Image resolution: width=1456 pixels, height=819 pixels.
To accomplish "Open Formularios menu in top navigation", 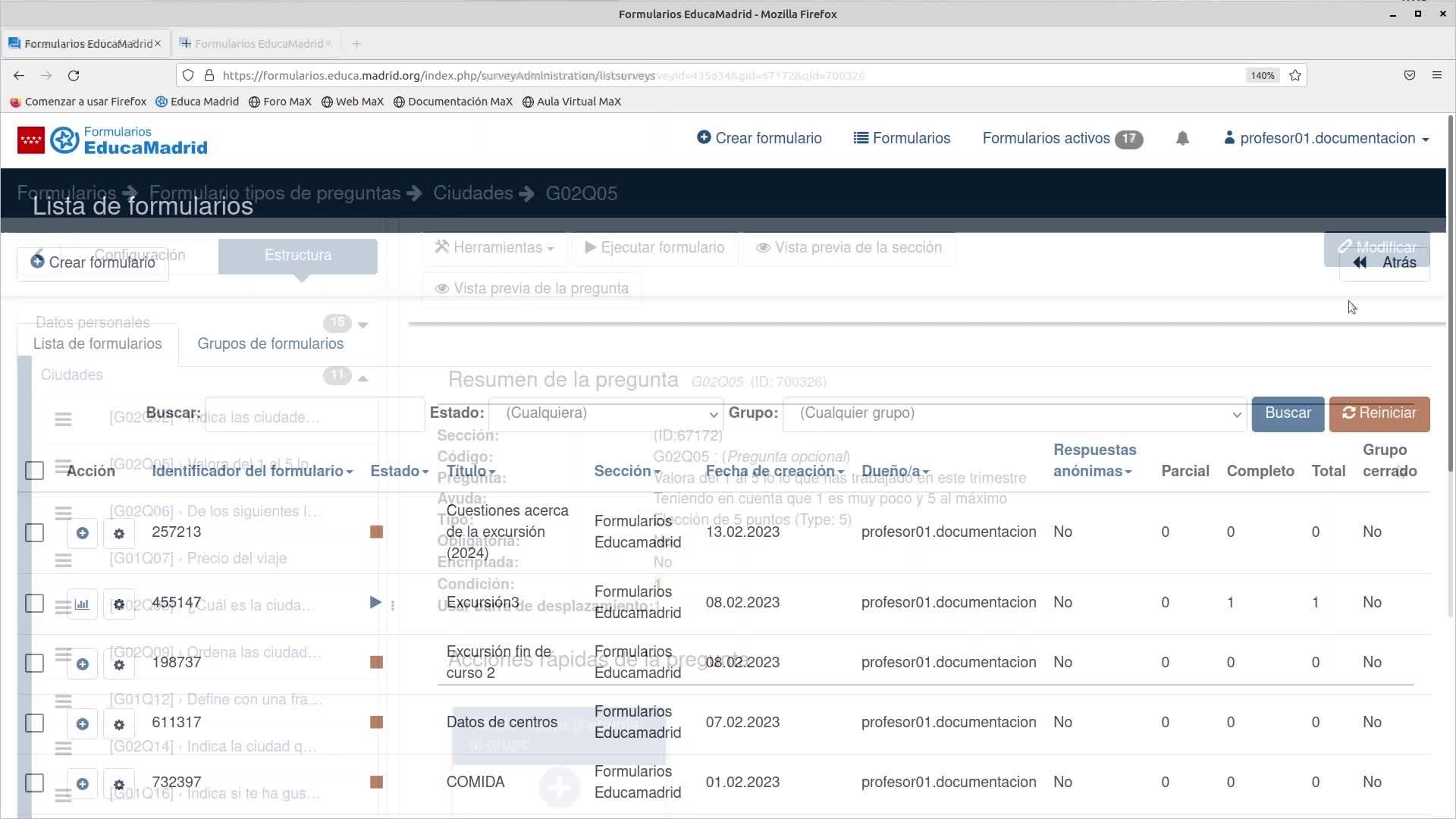I will click(x=902, y=138).
